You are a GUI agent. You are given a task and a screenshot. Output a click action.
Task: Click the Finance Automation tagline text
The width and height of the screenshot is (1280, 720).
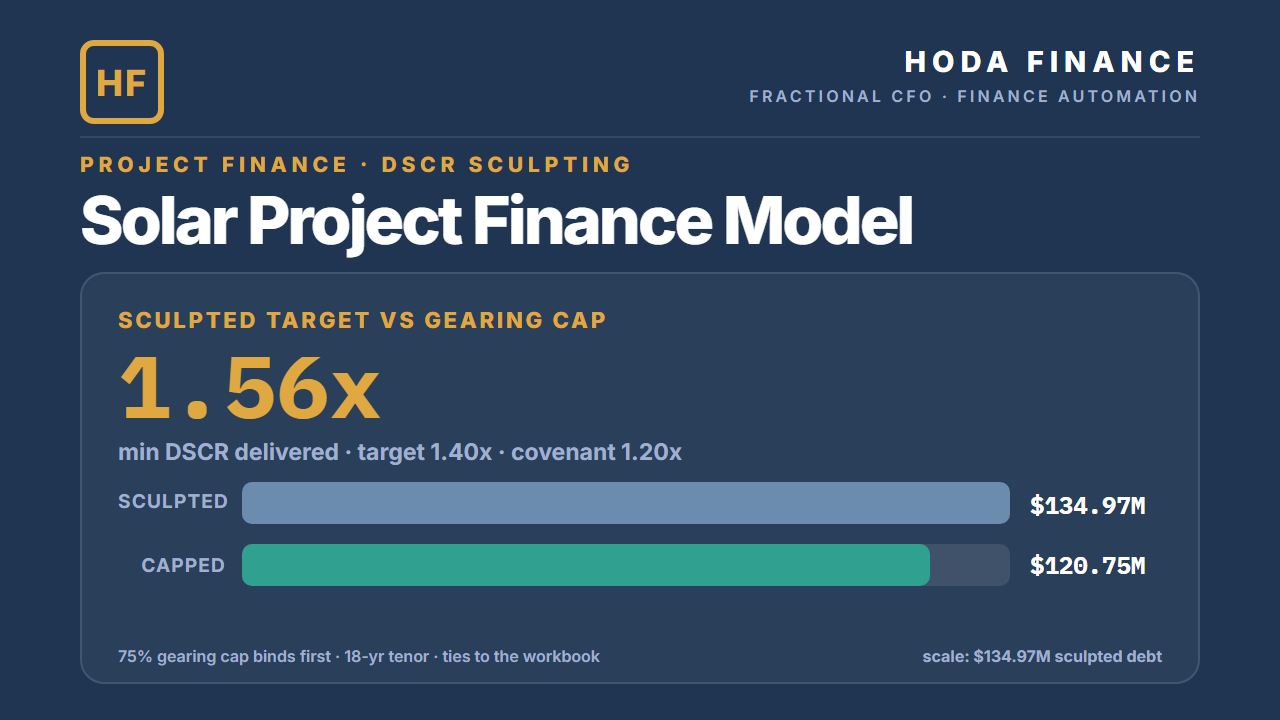coord(1078,97)
